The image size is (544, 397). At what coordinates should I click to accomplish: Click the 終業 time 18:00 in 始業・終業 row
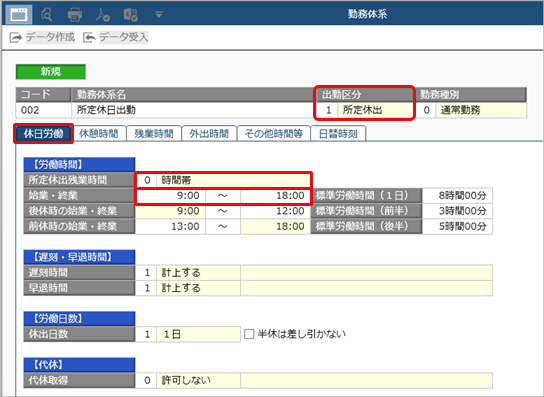(x=275, y=196)
